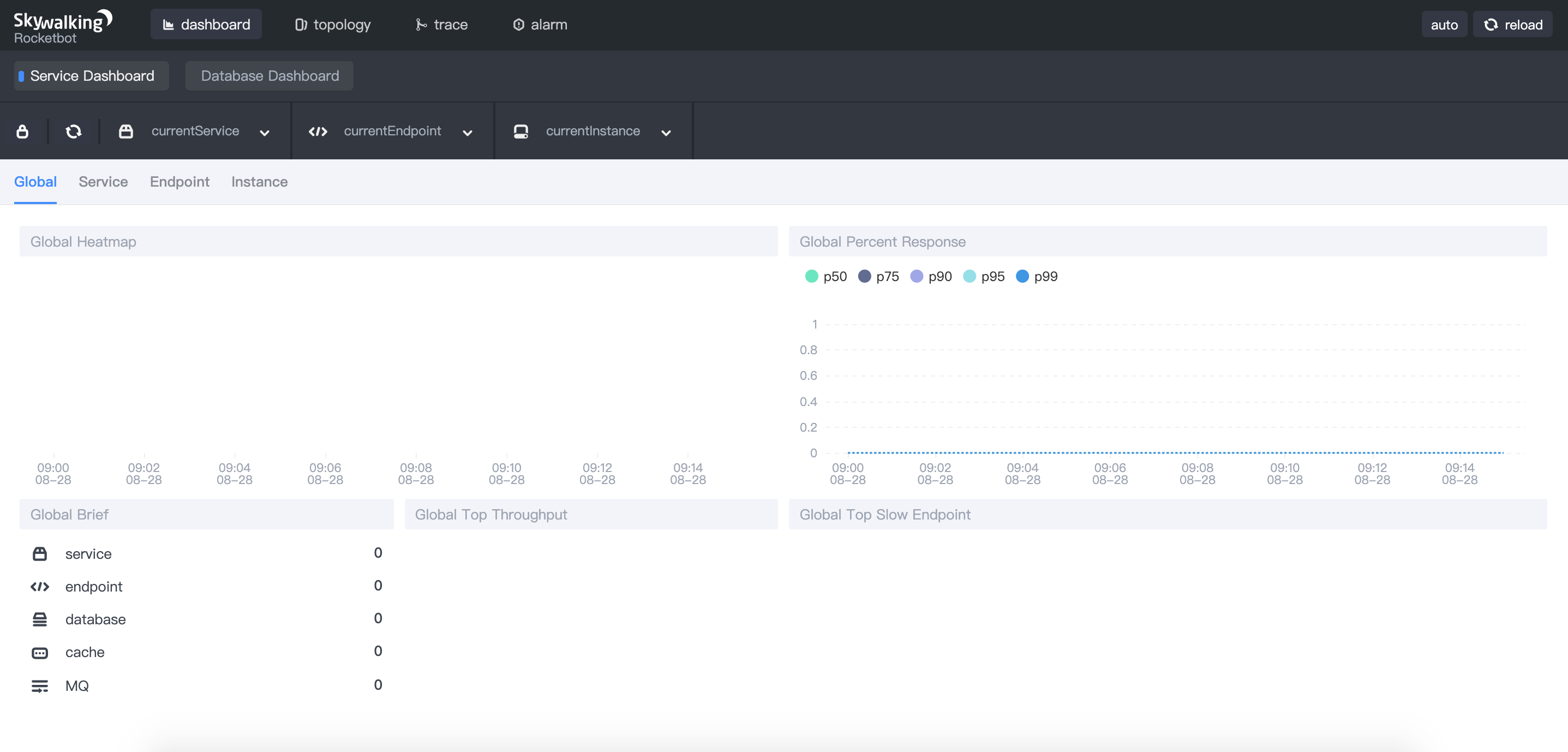Viewport: 1568px width, 752px height.
Task: Open the currentInstance dropdown chevron
Action: point(665,132)
